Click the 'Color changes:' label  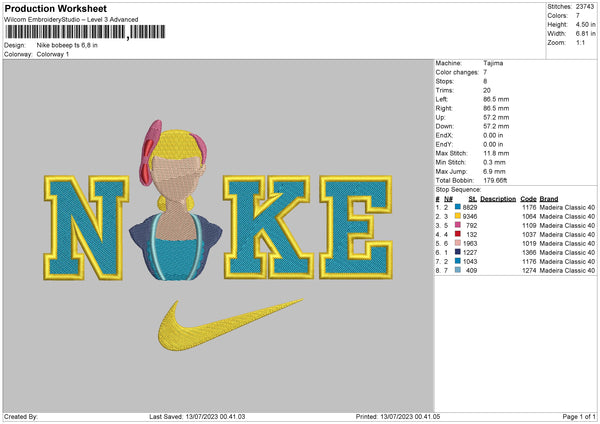(x=457, y=72)
